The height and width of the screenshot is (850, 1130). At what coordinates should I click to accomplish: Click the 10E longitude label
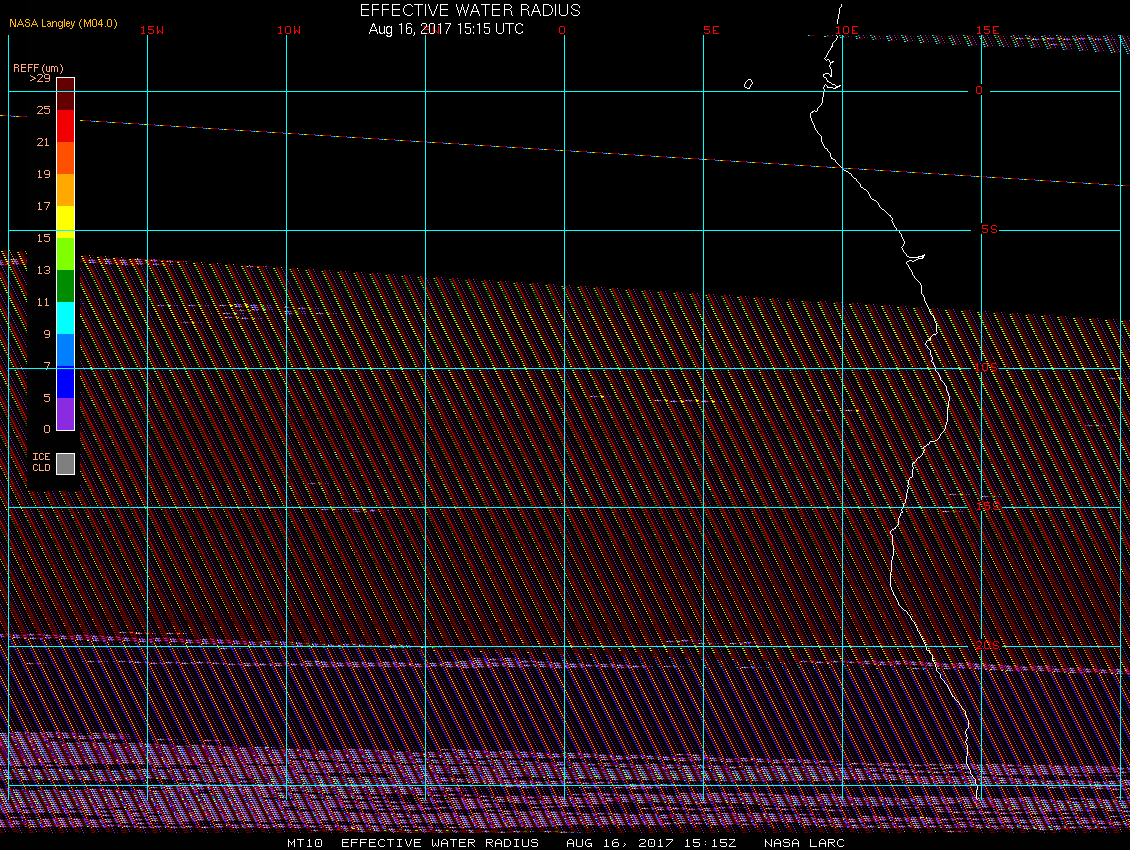[x=847, y=30]
